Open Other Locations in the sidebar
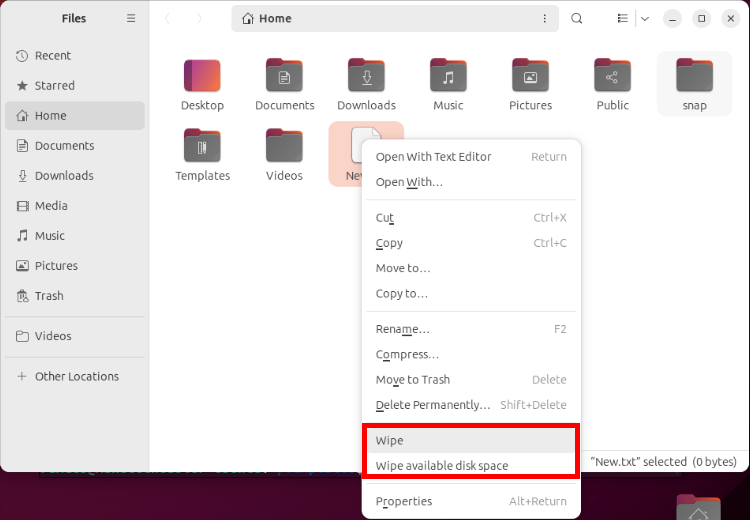 75,376
